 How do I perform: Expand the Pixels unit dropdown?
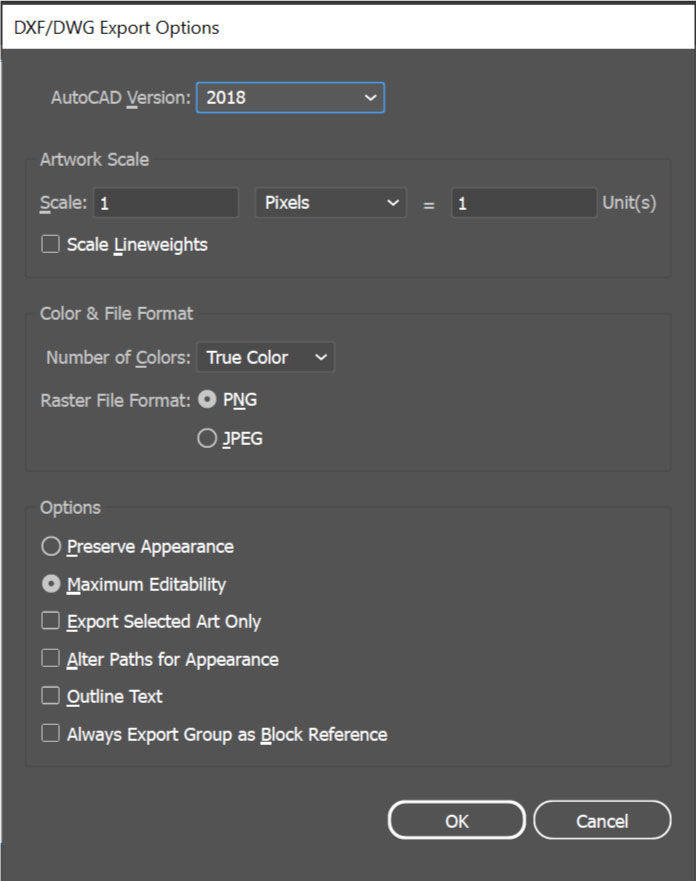coord(330,202)
